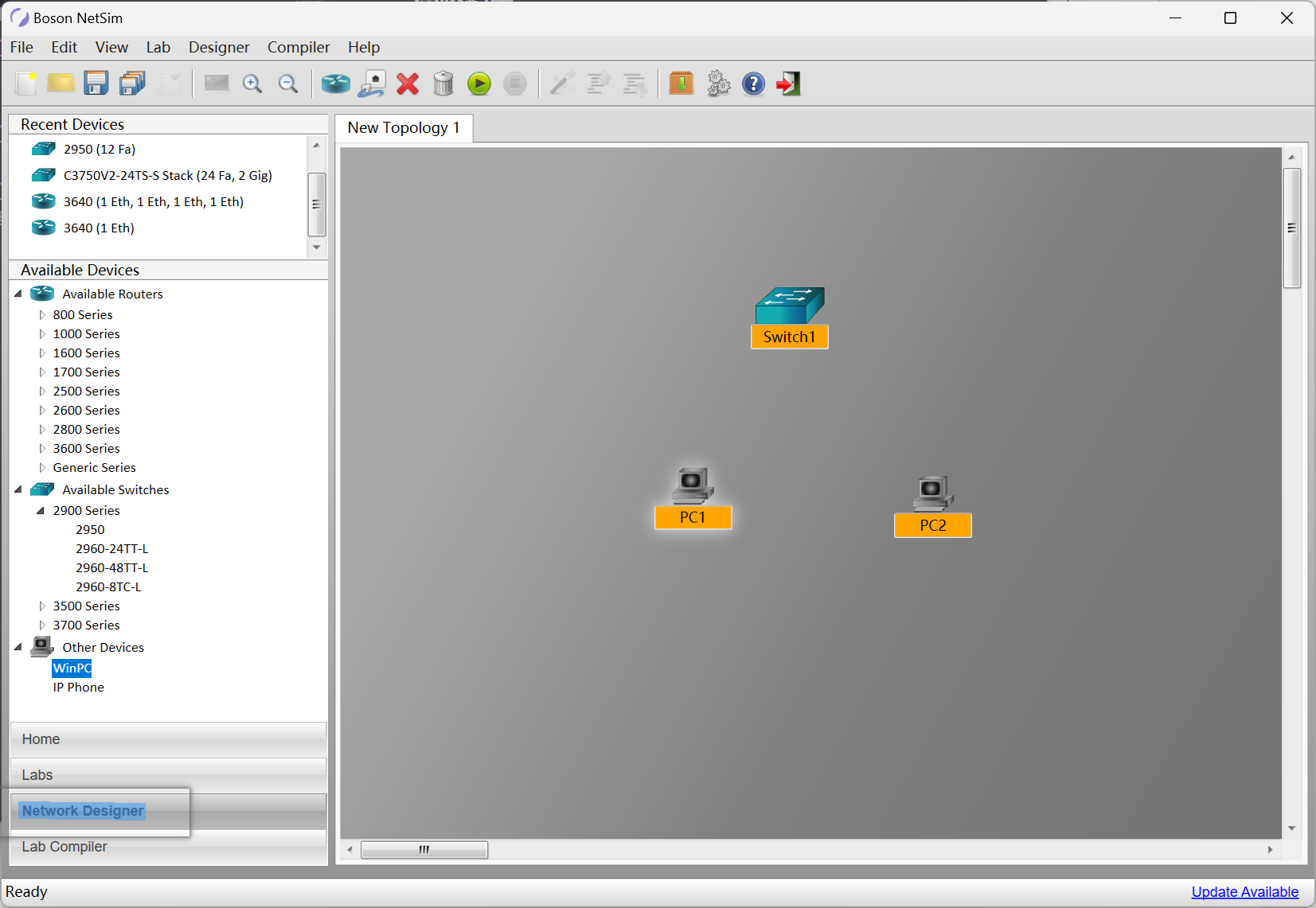
Task: Click the trash can icon
Action: point(443,84)
